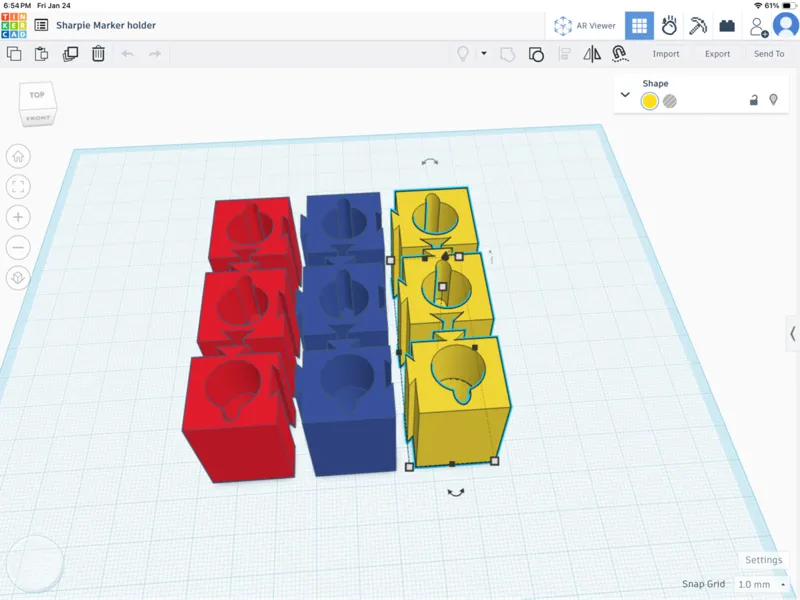Open the user profile avatar

pyautogui.click(x=786, y=25)
